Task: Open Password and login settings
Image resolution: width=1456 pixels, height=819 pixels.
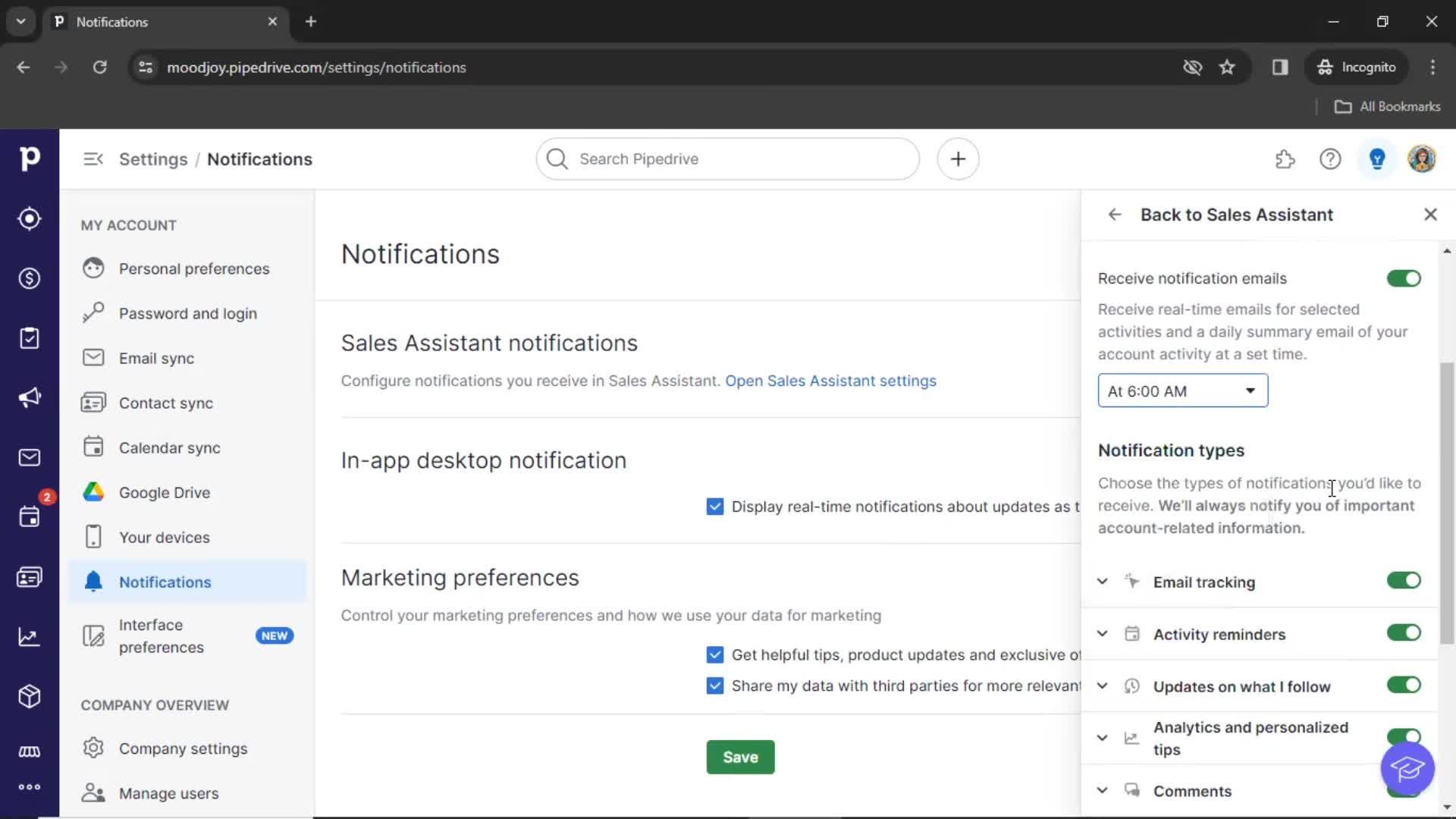Action: pyautogui.click(x=187, y=313)
